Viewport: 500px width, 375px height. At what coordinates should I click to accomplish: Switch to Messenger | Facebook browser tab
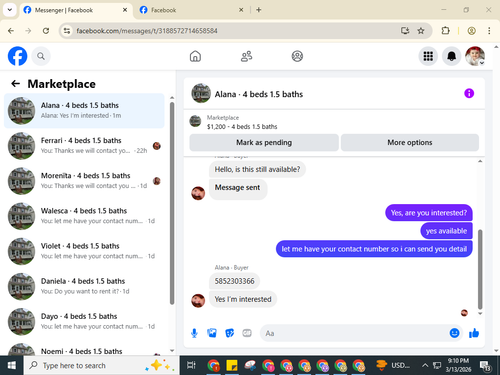[76, 10]
